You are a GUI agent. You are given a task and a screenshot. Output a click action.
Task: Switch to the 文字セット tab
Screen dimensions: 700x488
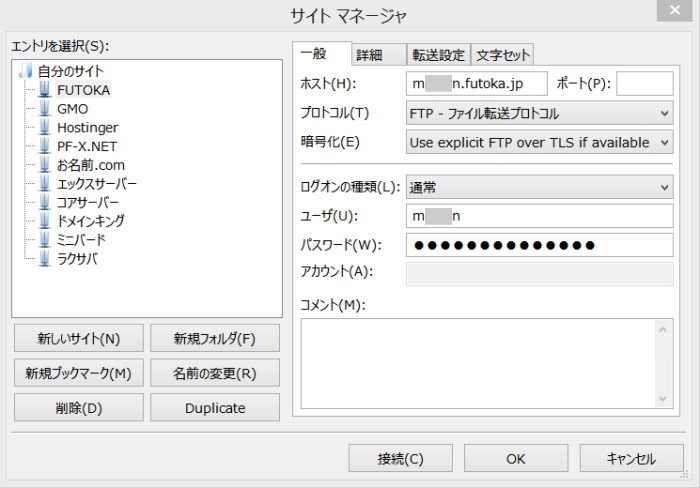502,55
